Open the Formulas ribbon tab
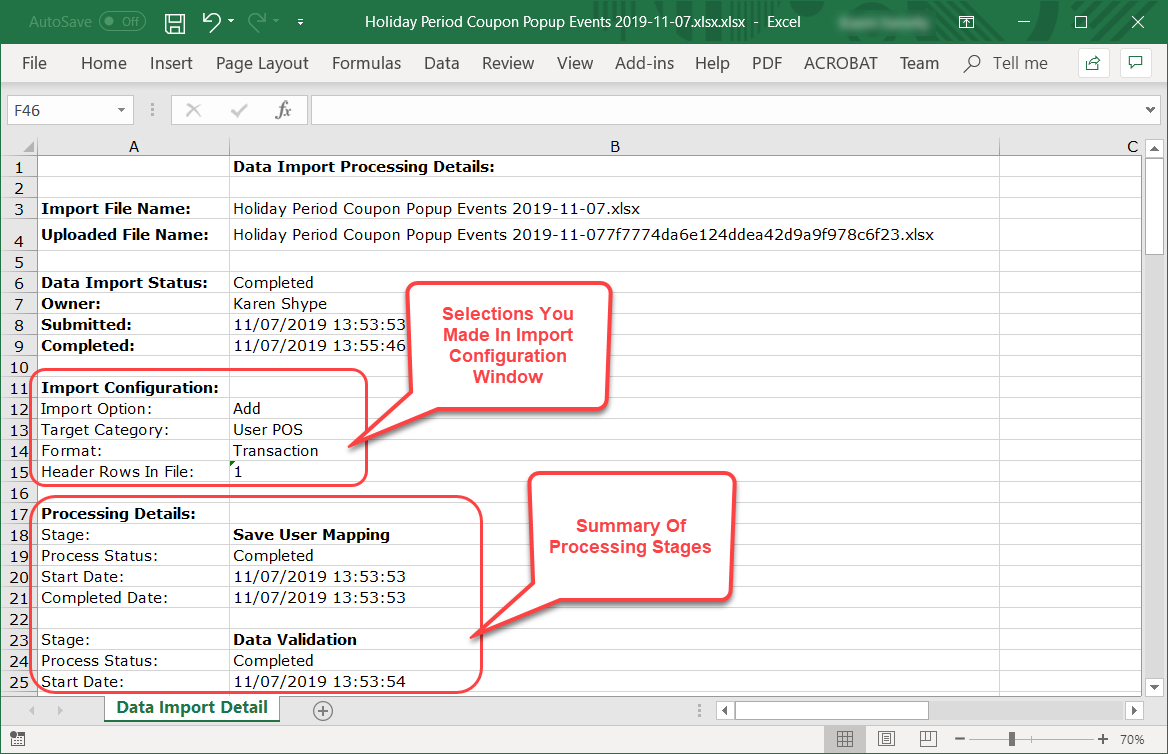This screenshot has height=754, width=1168. tap(366, 63)
